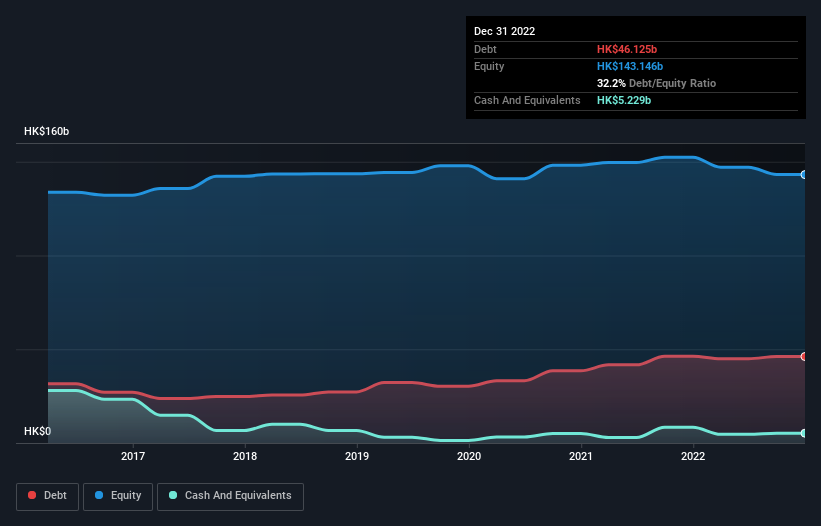Click the Dec 31 2022 tooltip date
Screen dimensions: 821x526
tap(505, 31)
